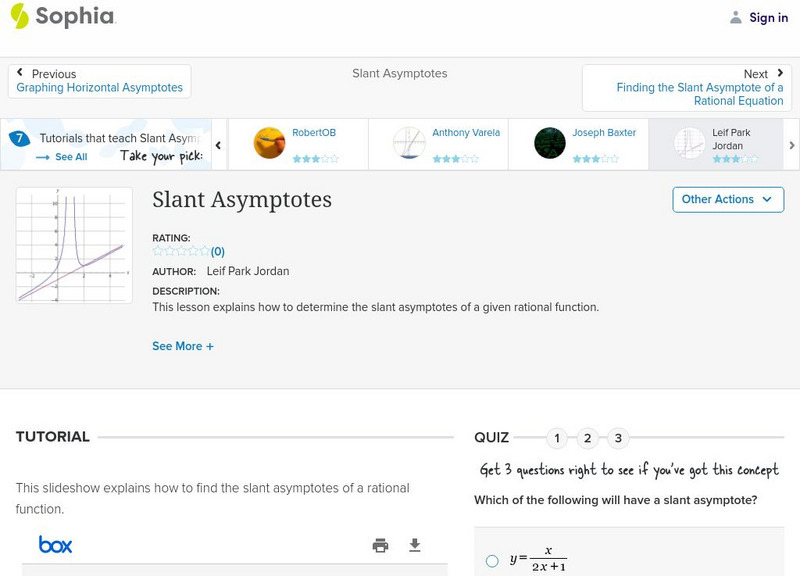Select the y = x/(2x+1) radio option
800x576 pixels.
492,561
